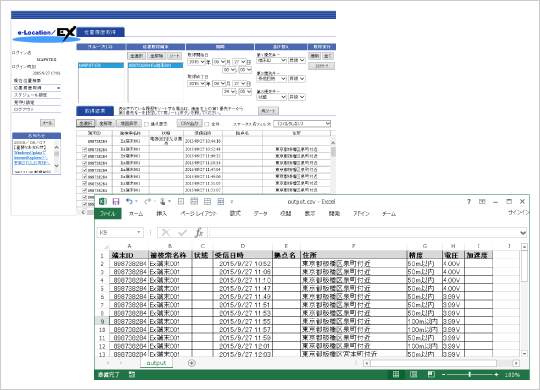Select the output sheet tab

click(156, 363)
